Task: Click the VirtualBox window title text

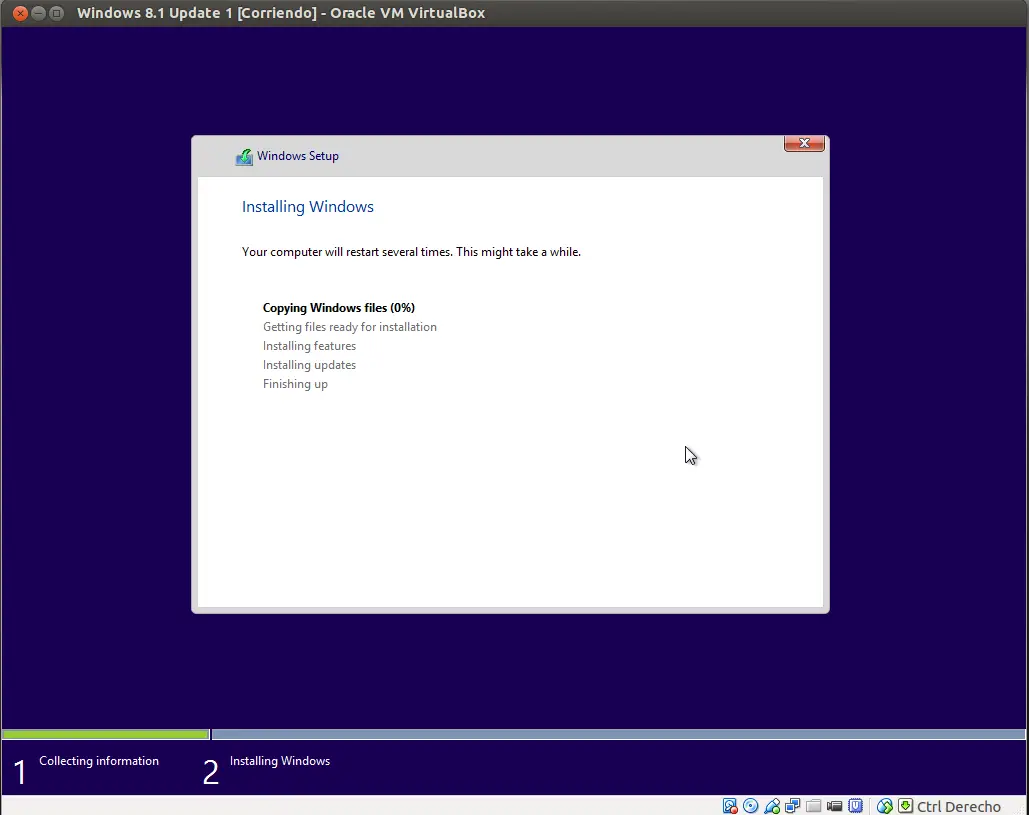Action: (x=281, y=13)
